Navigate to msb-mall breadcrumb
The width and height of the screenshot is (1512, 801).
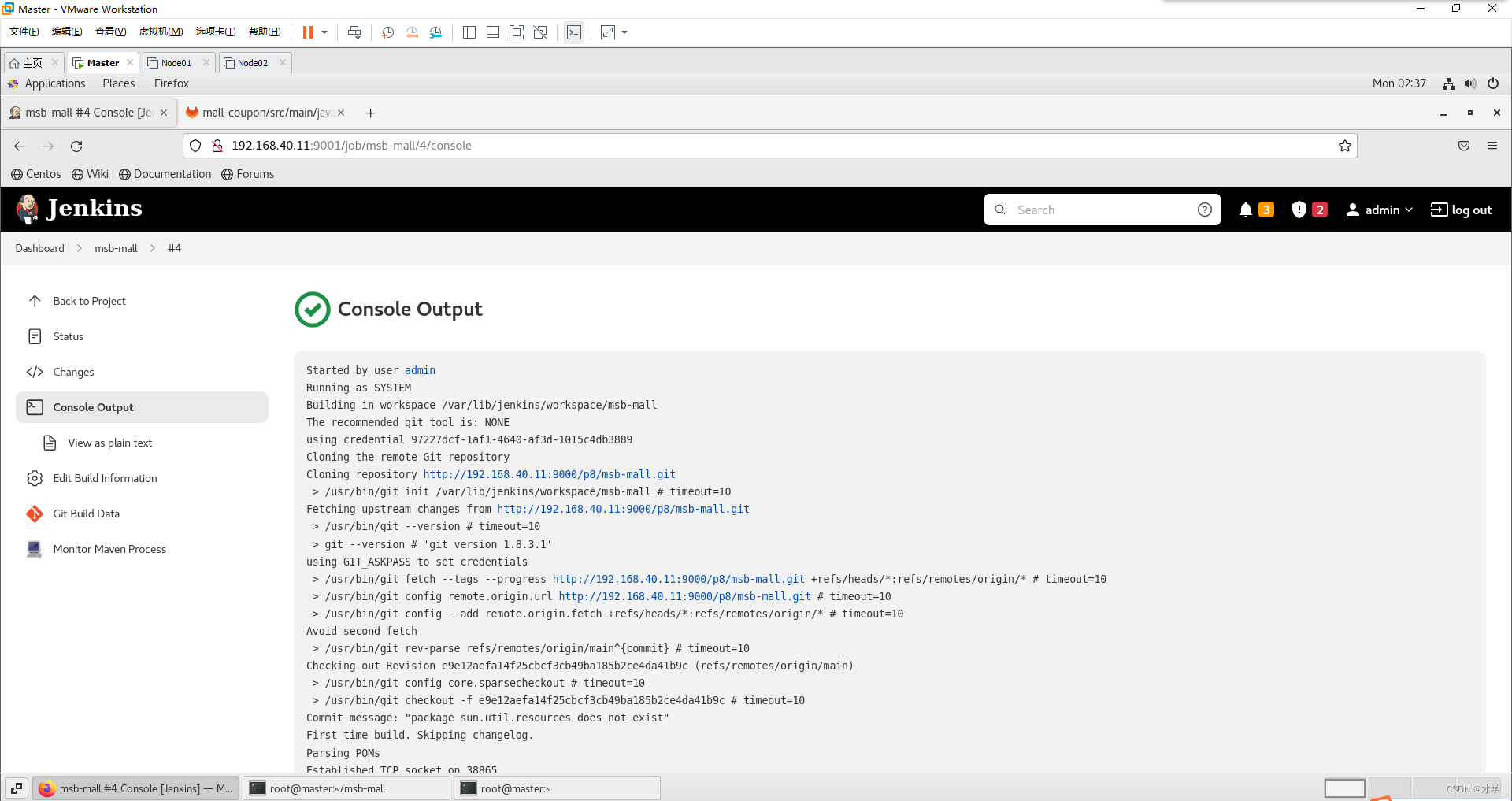click(x=116, y=248)
